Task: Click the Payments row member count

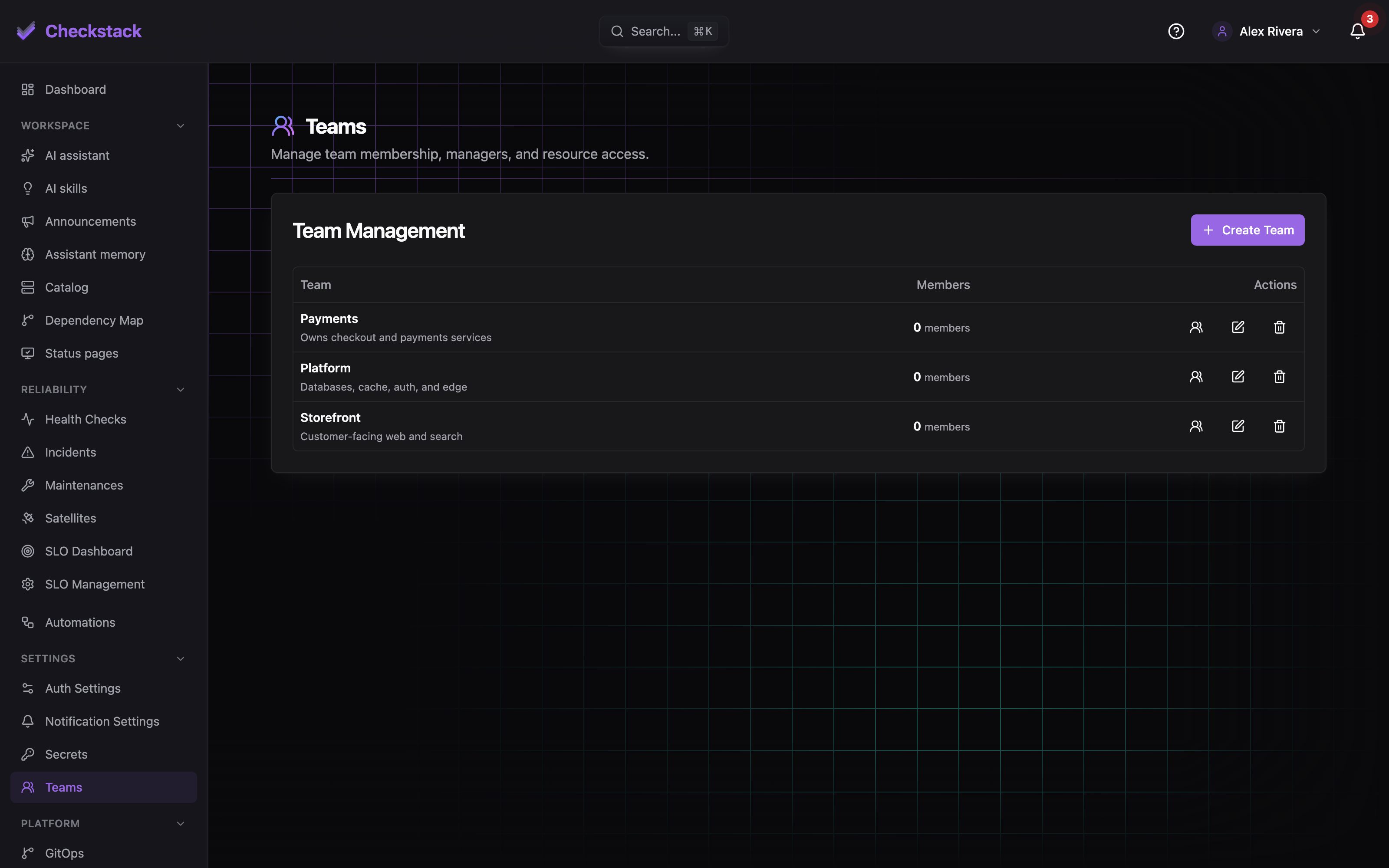Action: tap(941, 327)
